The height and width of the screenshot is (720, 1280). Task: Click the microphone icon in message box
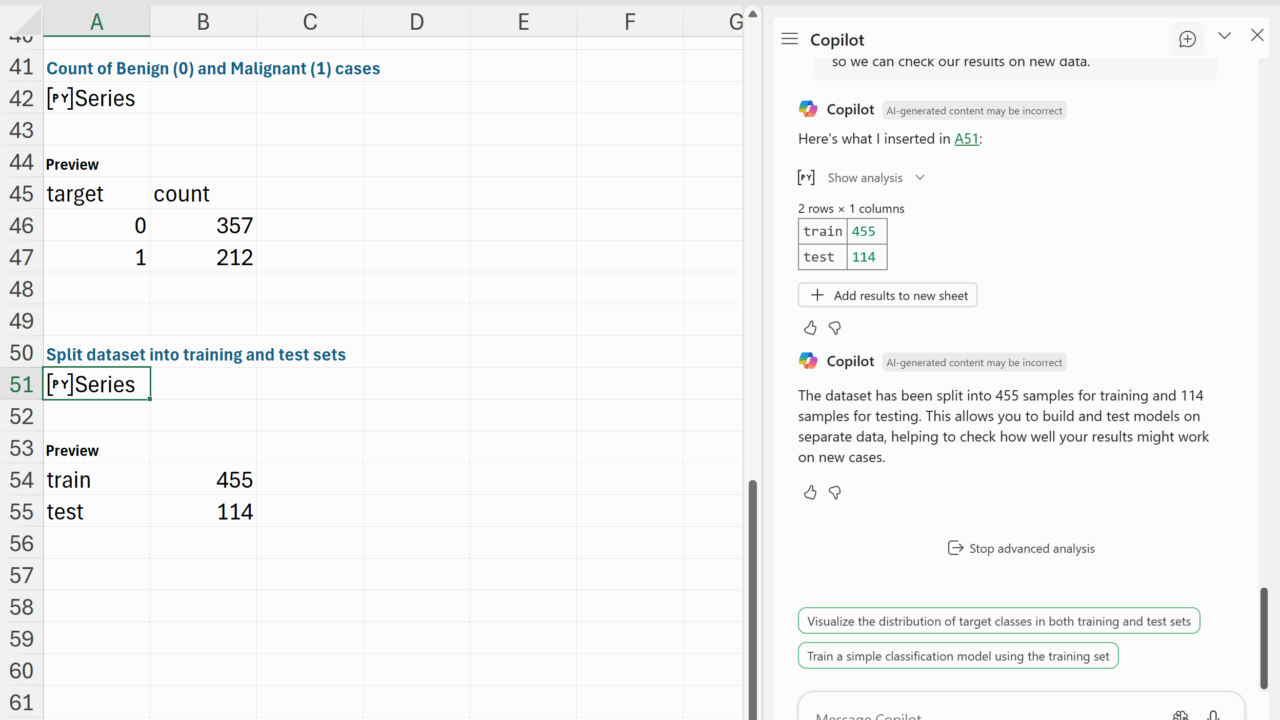(1213, 715)
